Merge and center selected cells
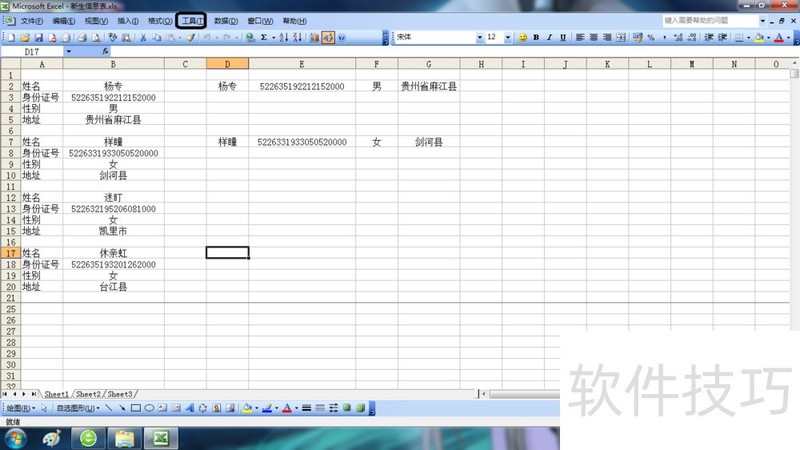Image resolution: width=800 pixels, height=450 pixels. (x=620, y=37)
